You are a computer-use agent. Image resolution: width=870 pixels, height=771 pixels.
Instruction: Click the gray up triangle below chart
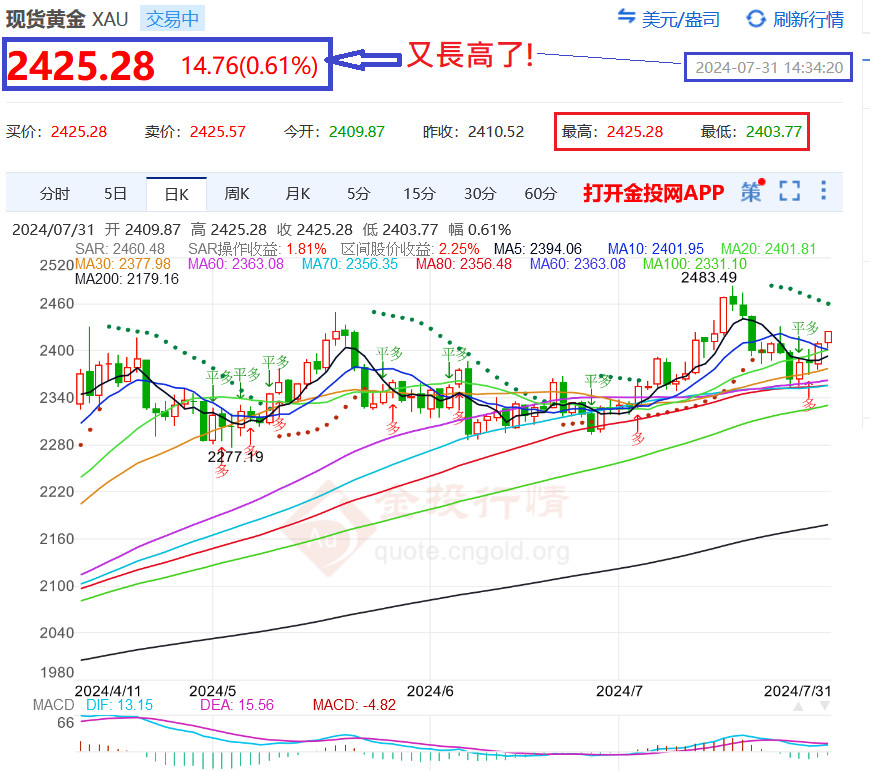(x=798, y=706)
